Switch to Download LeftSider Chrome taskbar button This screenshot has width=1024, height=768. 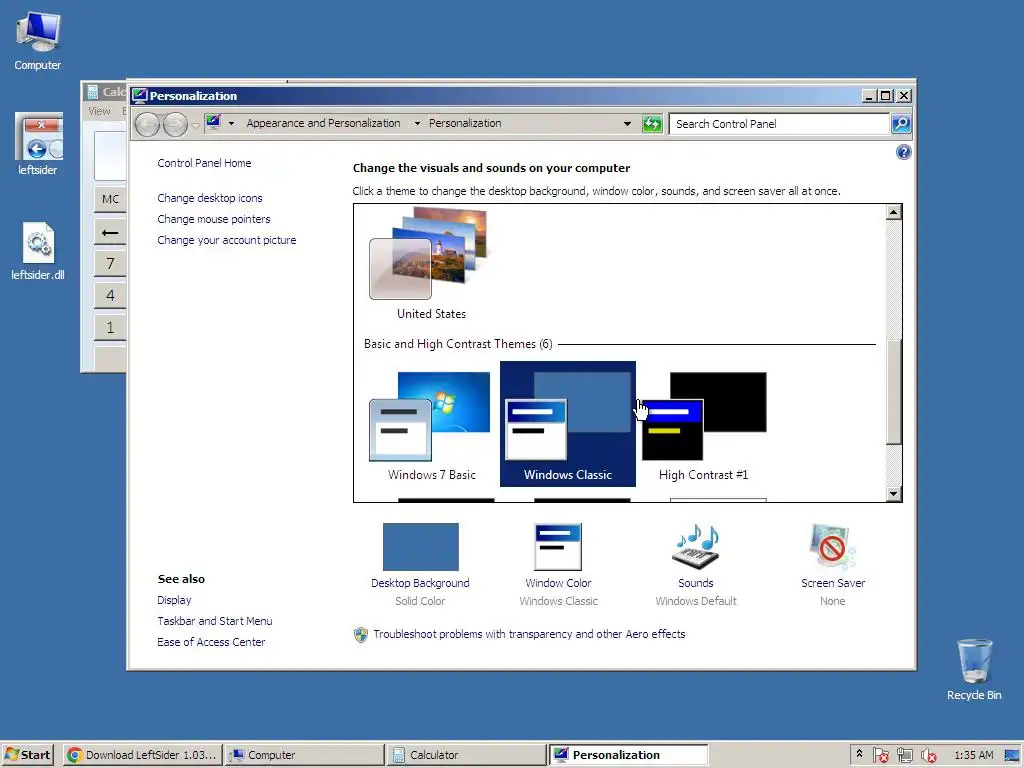point(144,755)
